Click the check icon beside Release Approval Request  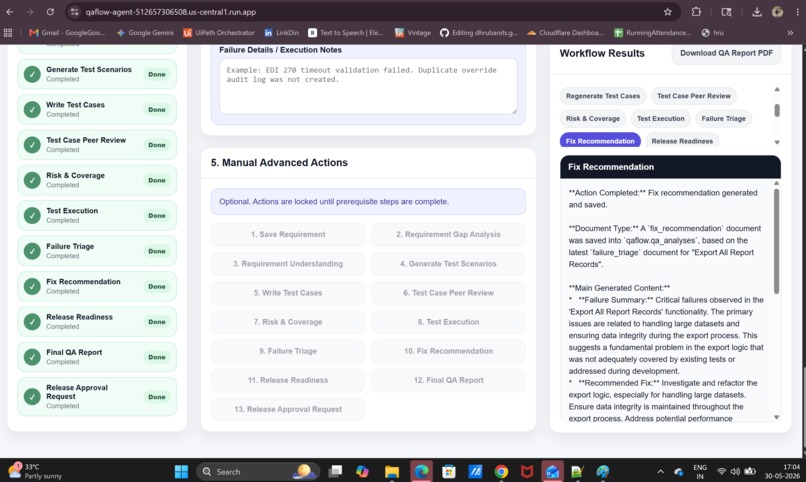point(32,396)
